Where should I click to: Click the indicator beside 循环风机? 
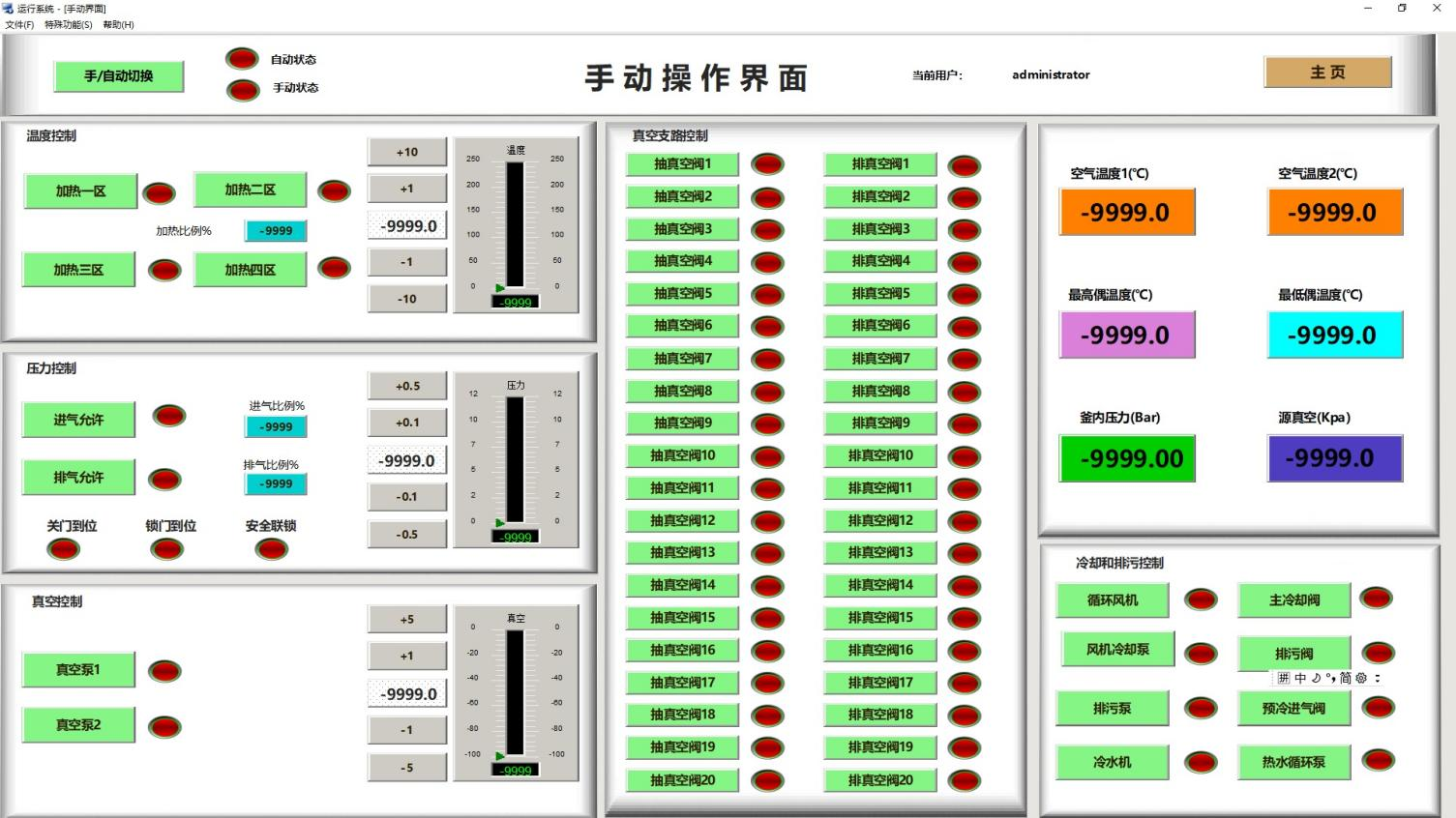[1201, 599]
